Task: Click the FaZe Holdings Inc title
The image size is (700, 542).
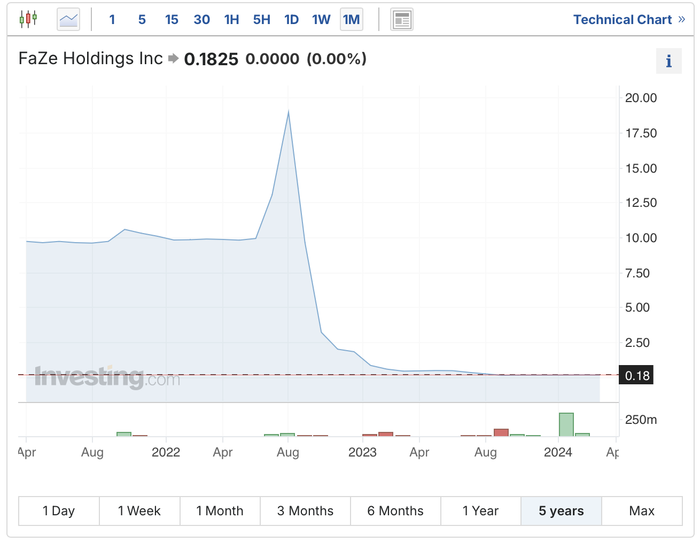Action: click(x=91, y=58)
